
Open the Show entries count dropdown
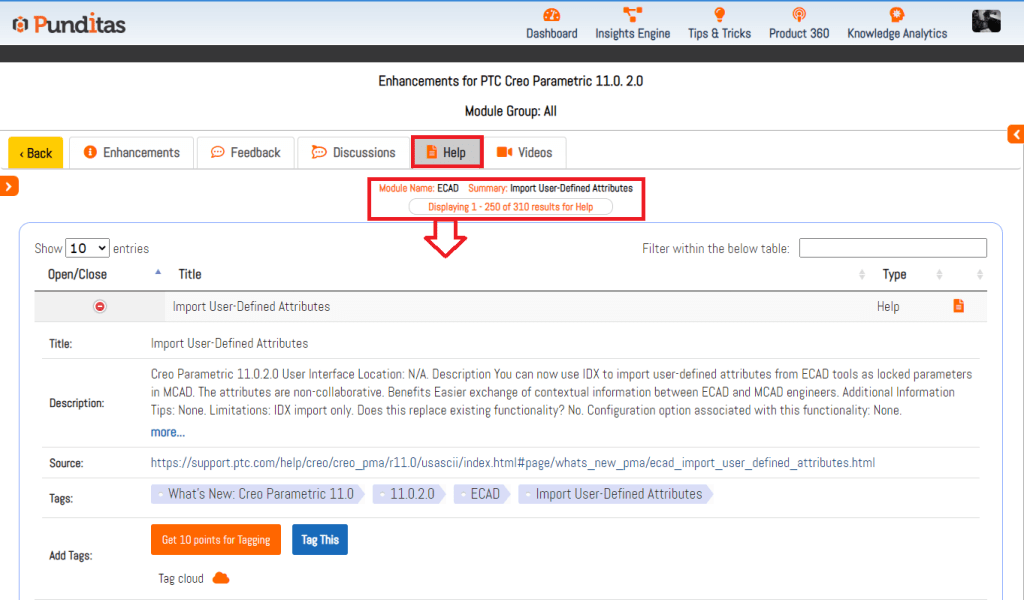(x=87, y=248)
